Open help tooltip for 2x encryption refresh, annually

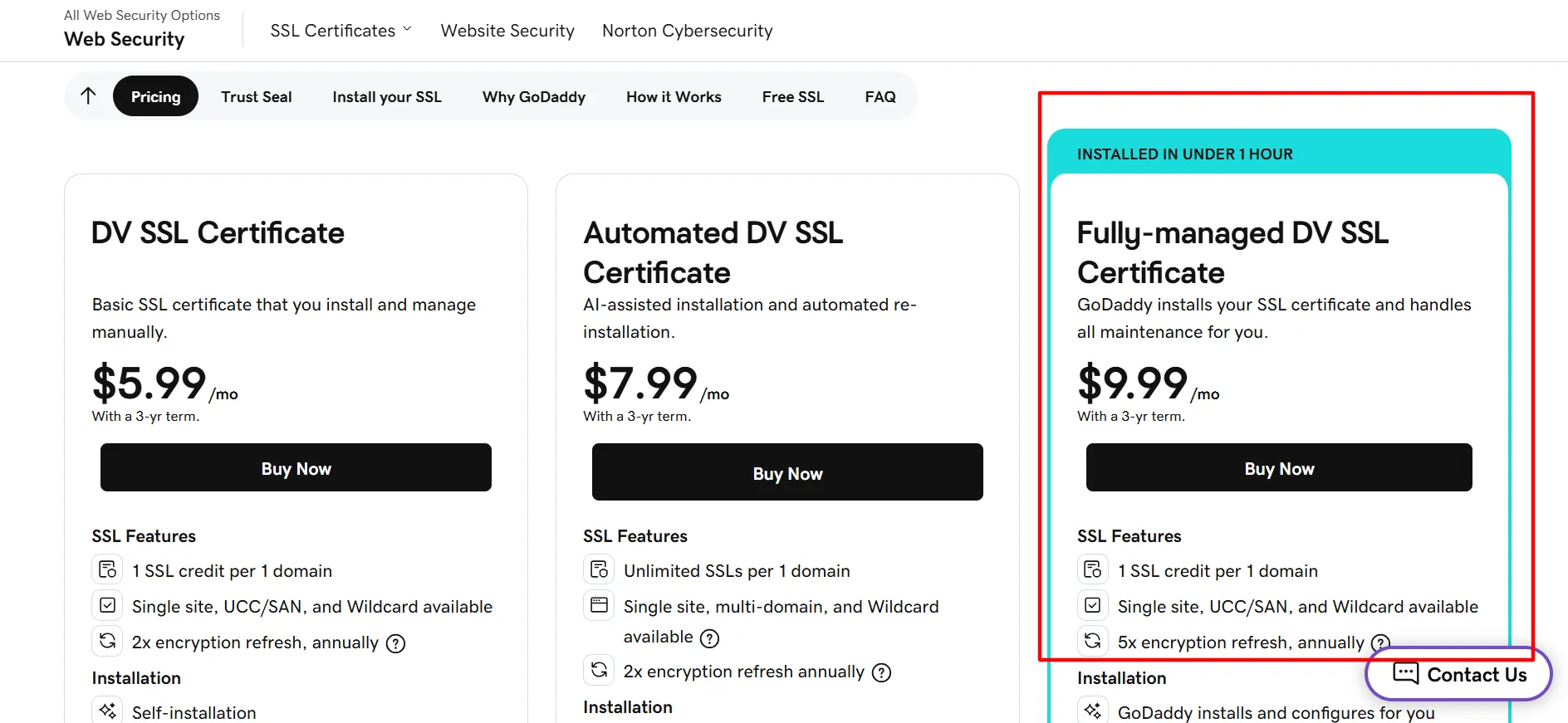[x=396, y=643]
